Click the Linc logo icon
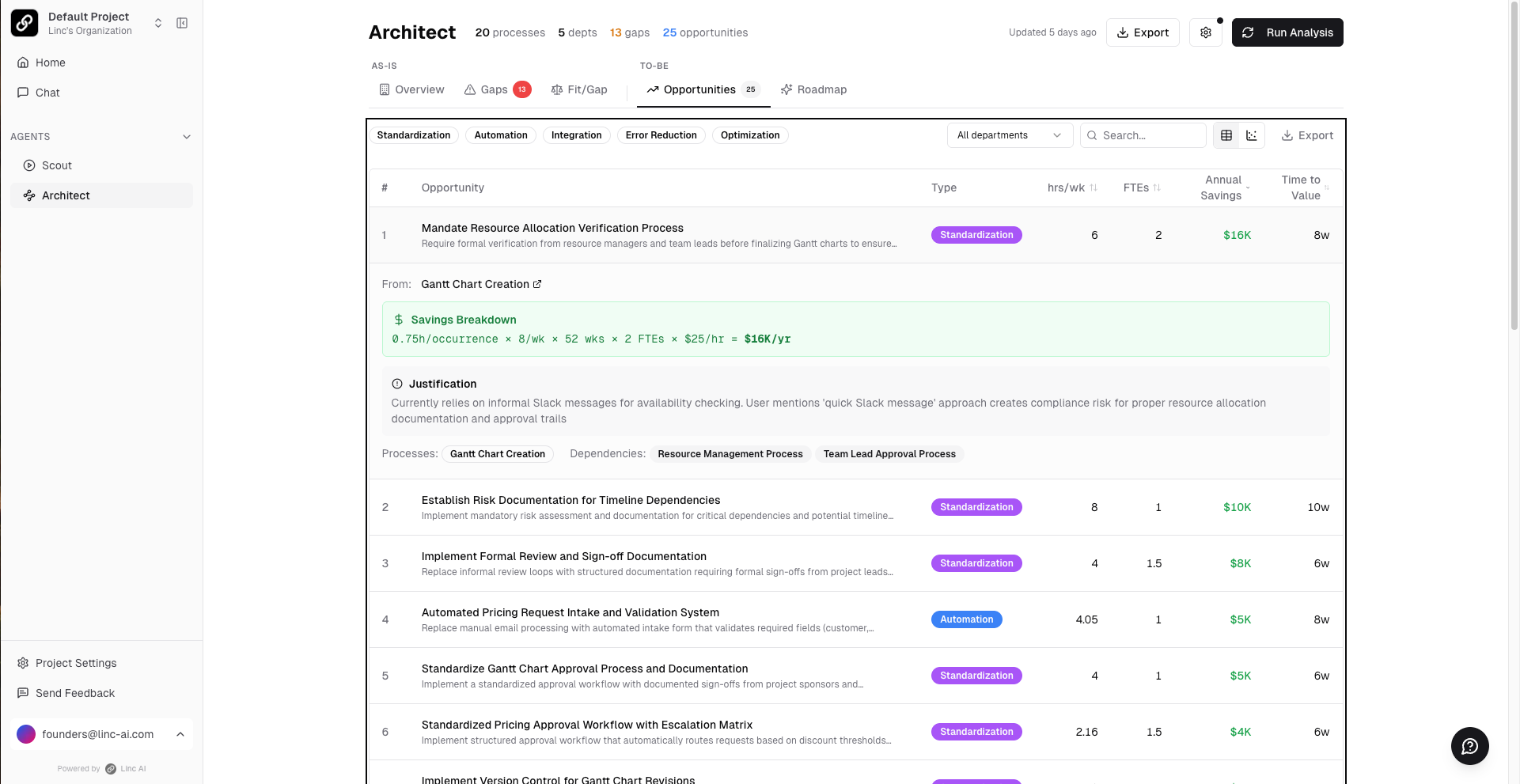Viewport: 1520px width, 784px height. (25, 23)
